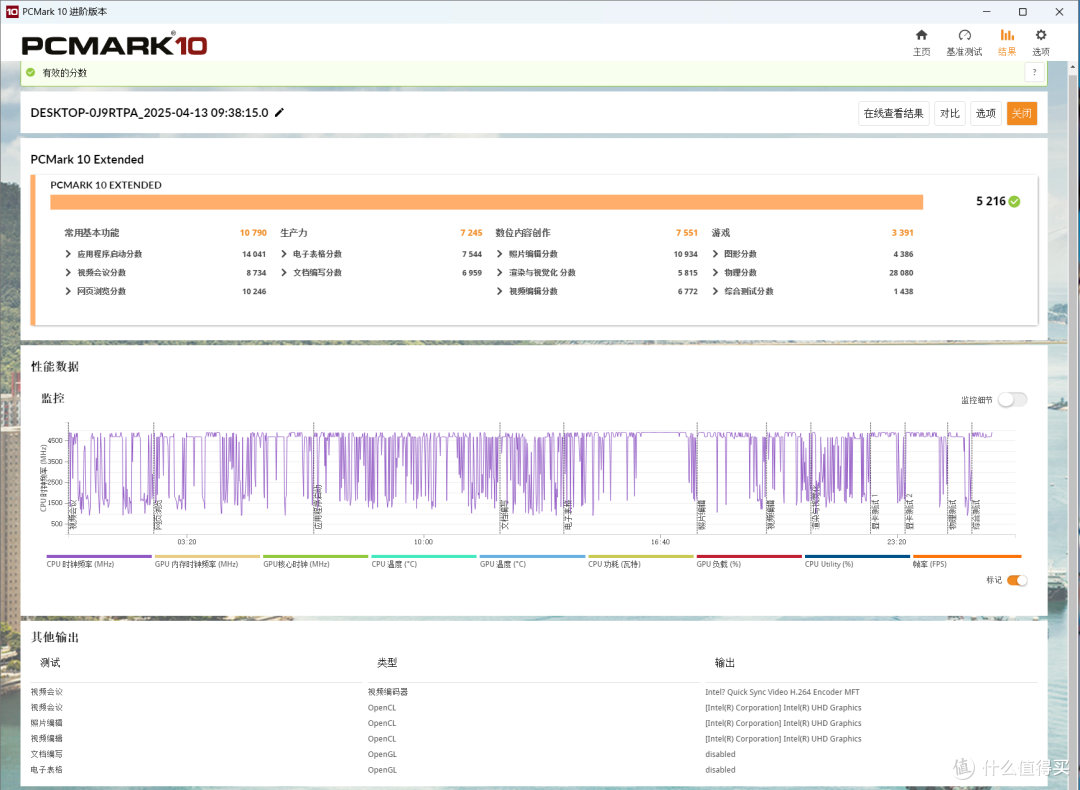Click the orange 关闭 button

pyautogui.click(x=1021, y=113)
